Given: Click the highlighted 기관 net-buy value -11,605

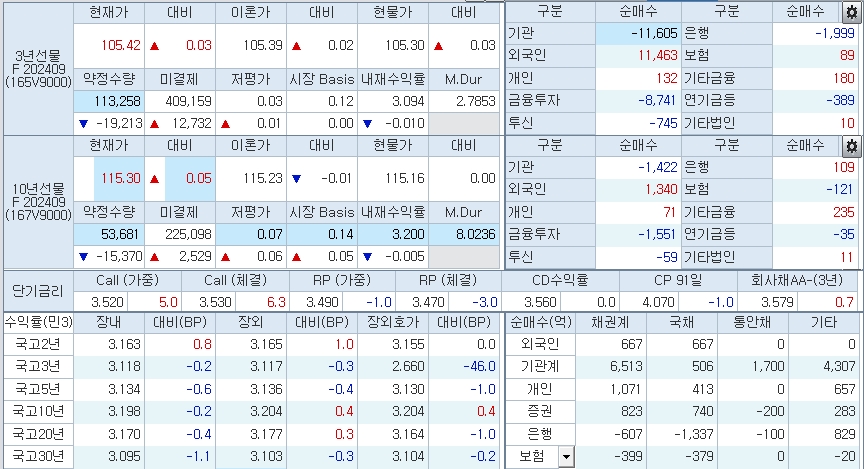Looking at the screenshot, I should pyautogui.click(x=636, y=35).
